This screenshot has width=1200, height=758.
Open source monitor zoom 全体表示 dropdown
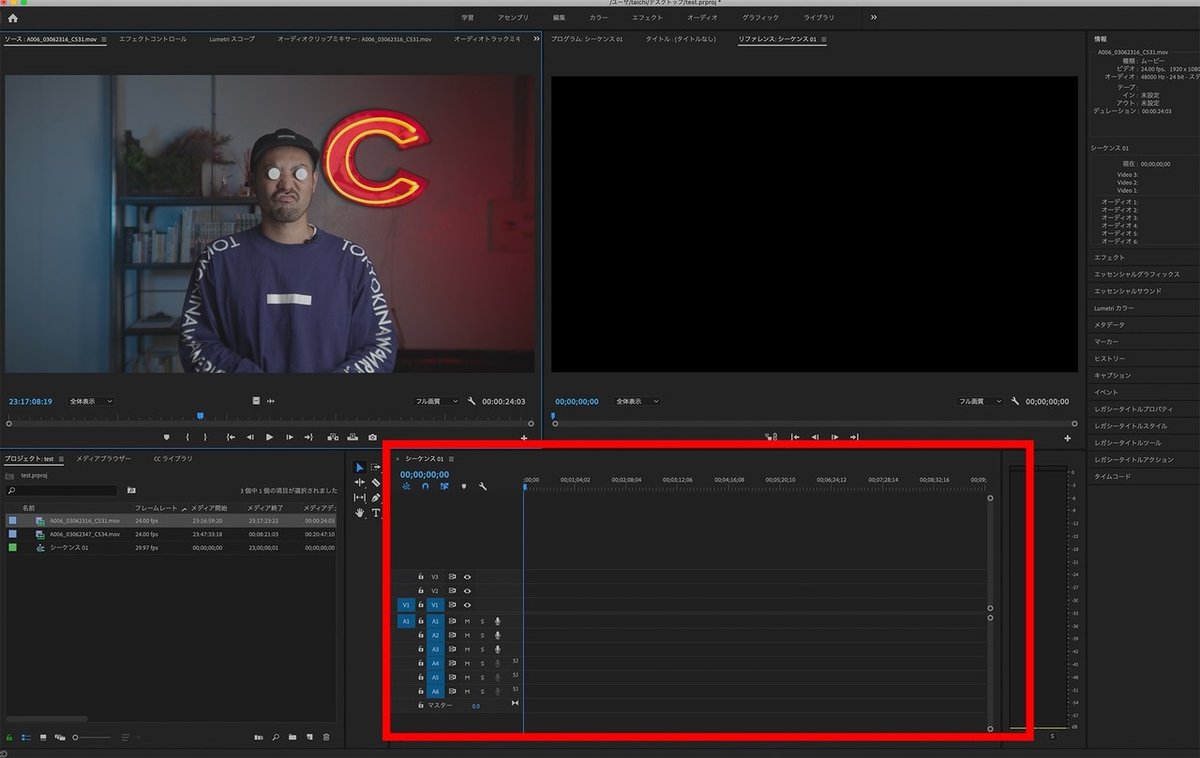coord(90,401)
